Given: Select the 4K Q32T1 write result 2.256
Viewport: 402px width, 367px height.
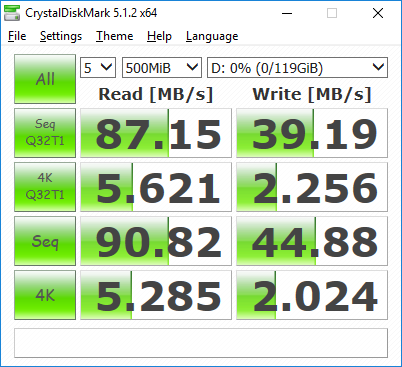Looking at the screenshot, I should 312,187.
